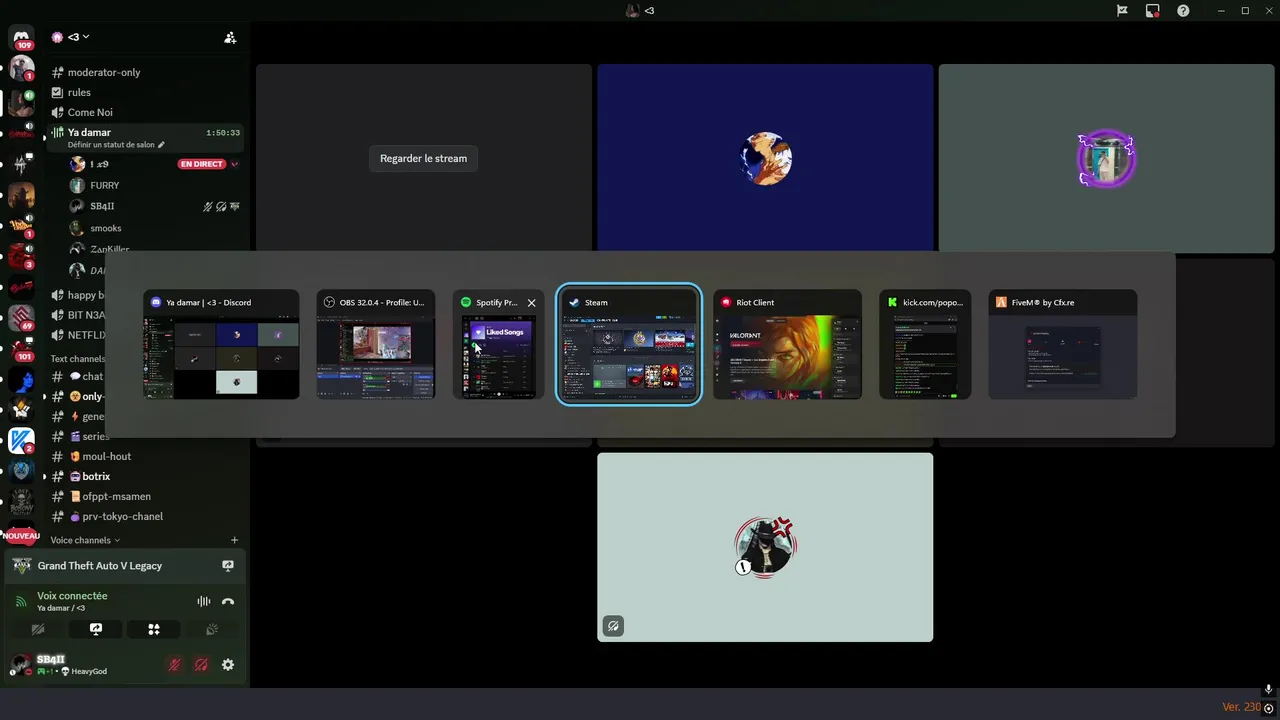The width and height of the screenshot is (1280, 720).
Task: Click Définir un statut de salon text
Action: click(x=111, y=145)
